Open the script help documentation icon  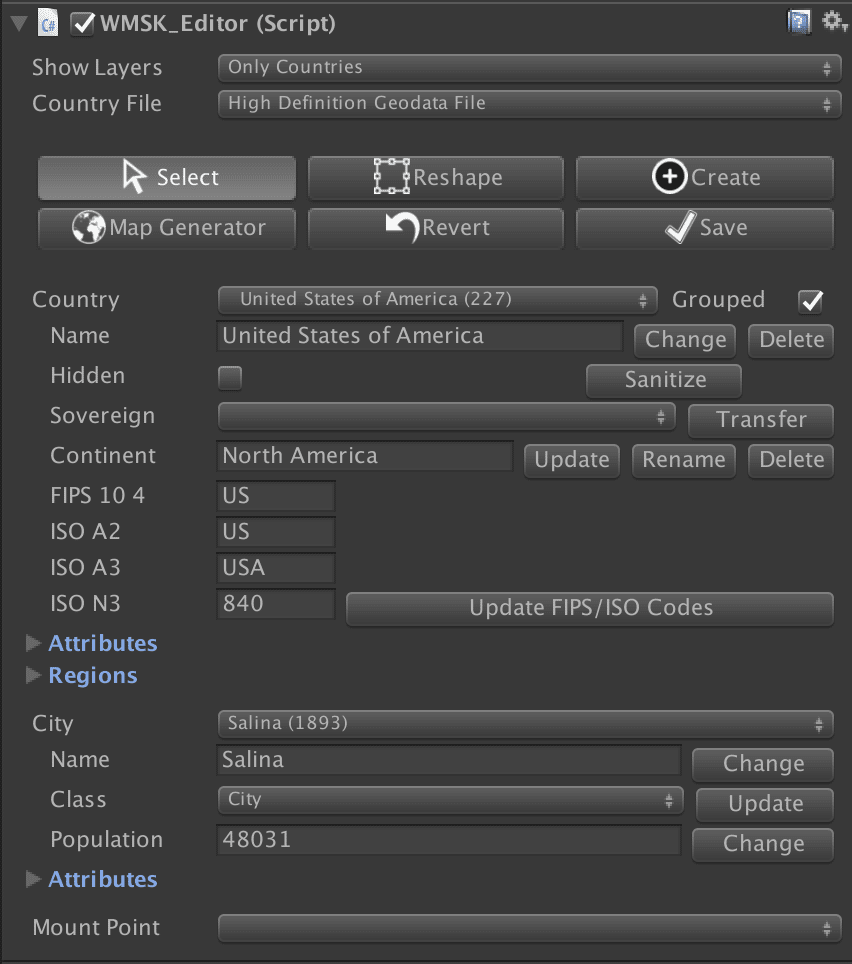coord(800,22)
